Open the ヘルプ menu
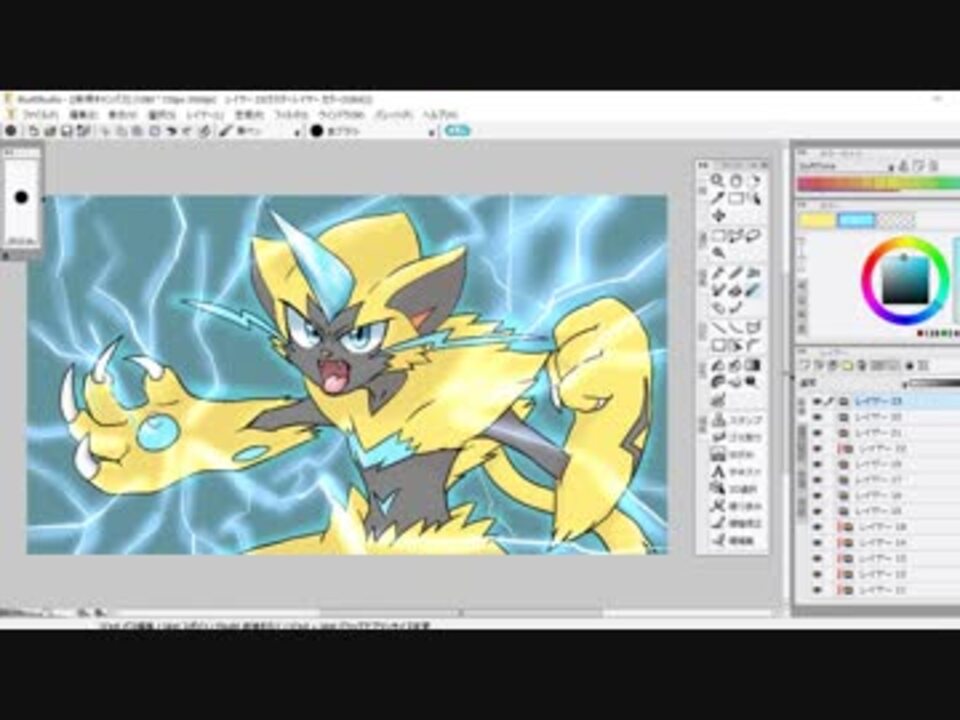The image size is (960, 720). 440,114
